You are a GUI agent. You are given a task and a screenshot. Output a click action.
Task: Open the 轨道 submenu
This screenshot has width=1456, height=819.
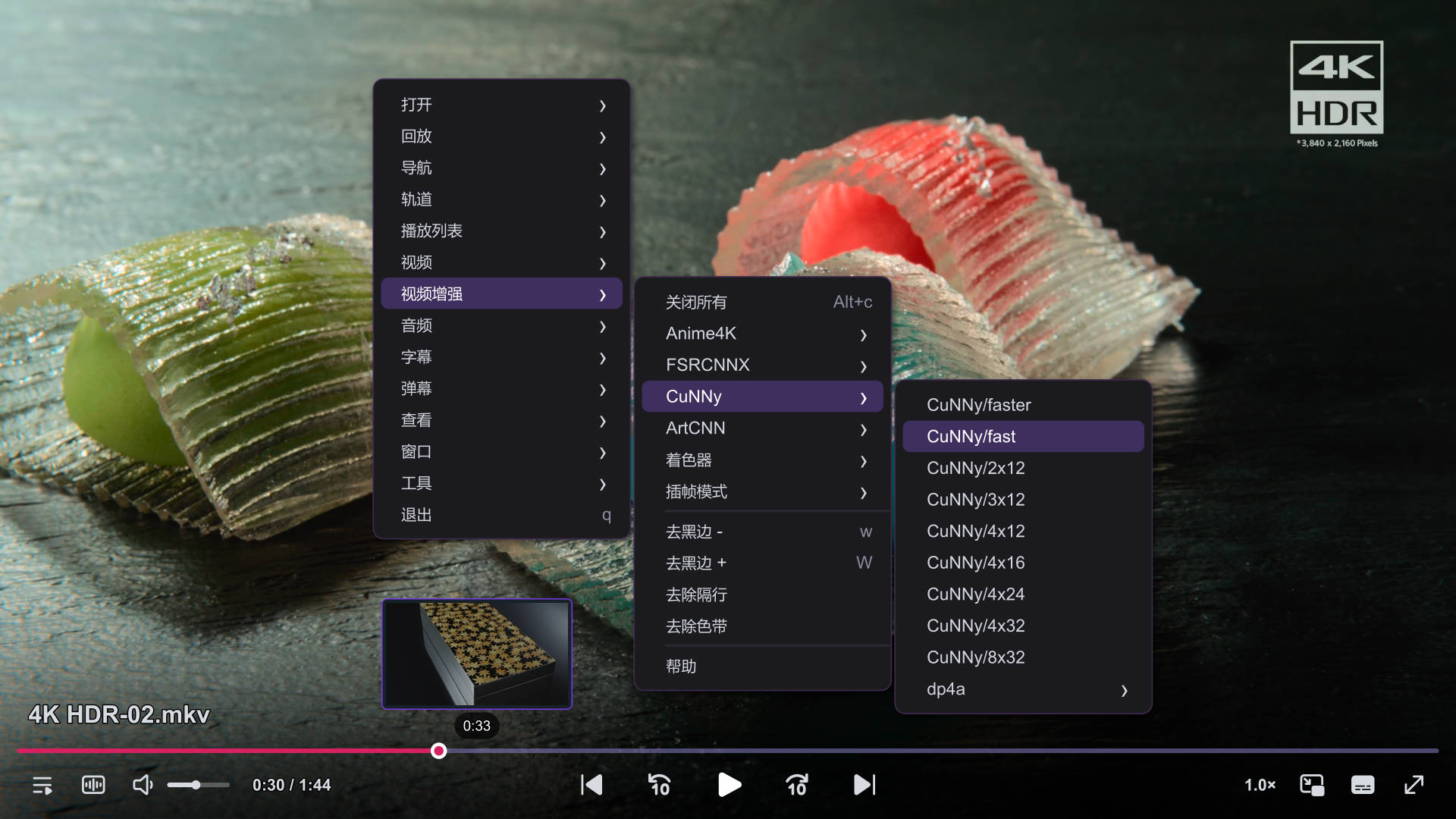pos(501,199)
